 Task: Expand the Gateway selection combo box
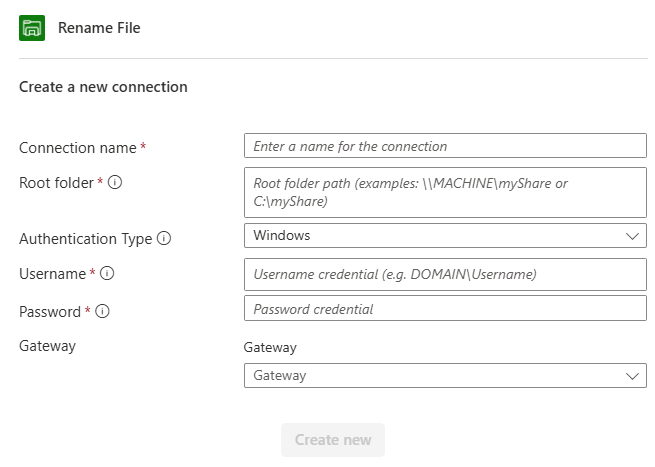[445, 376]
